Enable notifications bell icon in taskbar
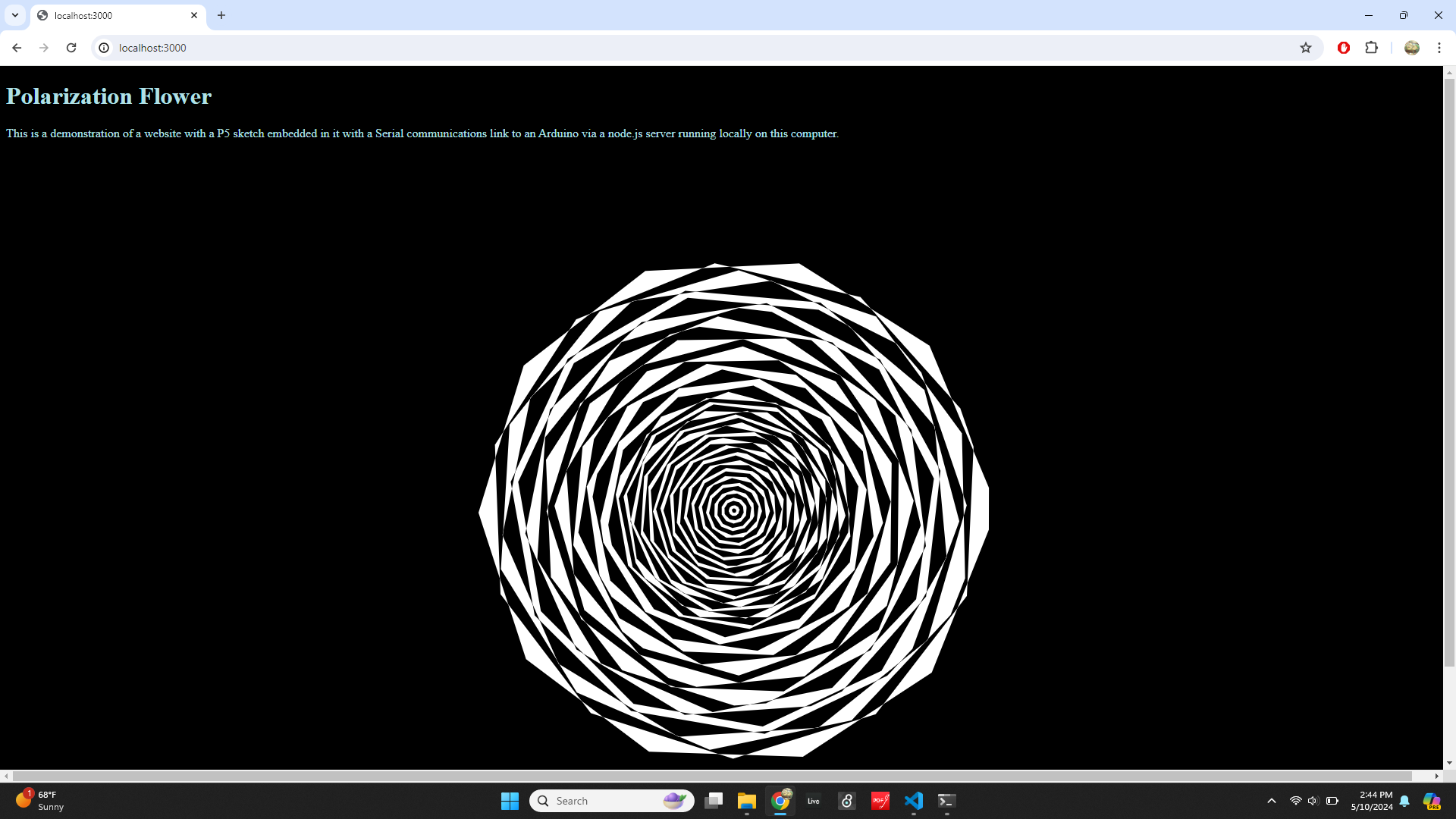 click(1404, 800)
